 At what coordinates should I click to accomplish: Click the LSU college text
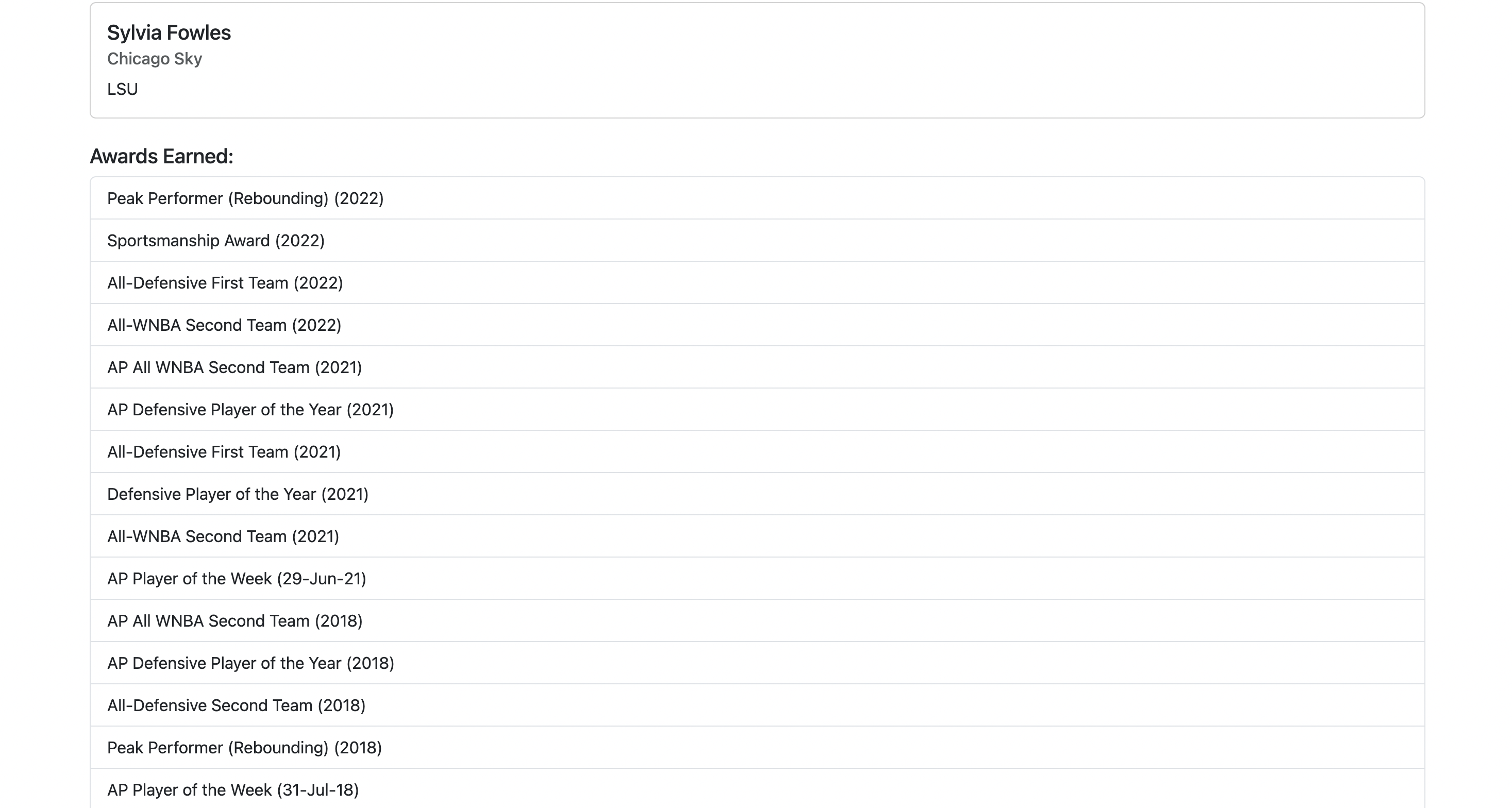[x=123, y=89]
